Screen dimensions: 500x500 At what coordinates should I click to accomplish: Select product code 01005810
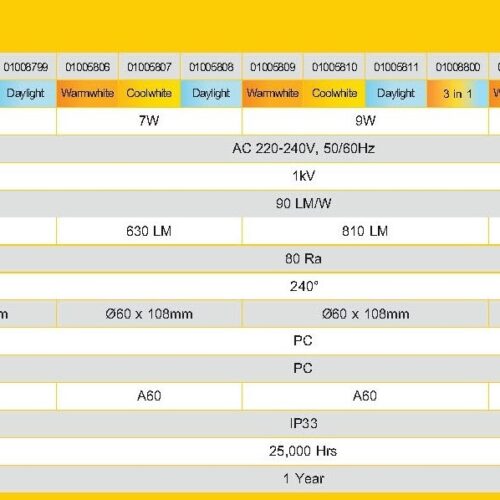click(x=335, y=67)
